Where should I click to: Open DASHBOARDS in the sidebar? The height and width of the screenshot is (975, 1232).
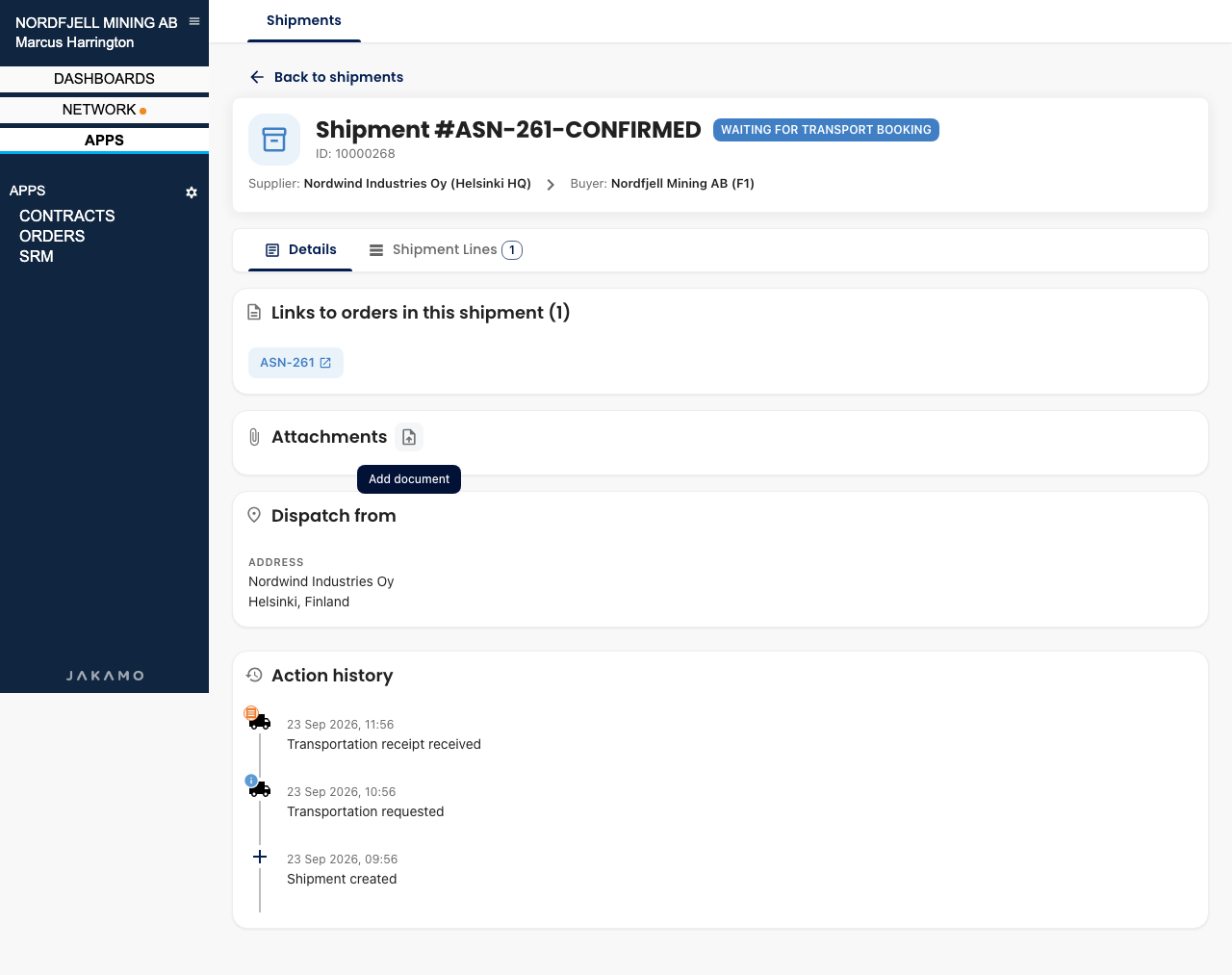pyautogui.click(x=104, y=79)
